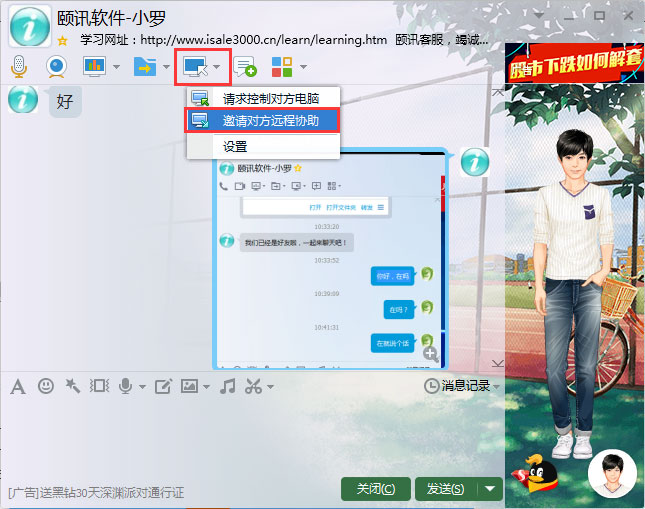Click the sender avatar beside 好 message

(23, 100)
